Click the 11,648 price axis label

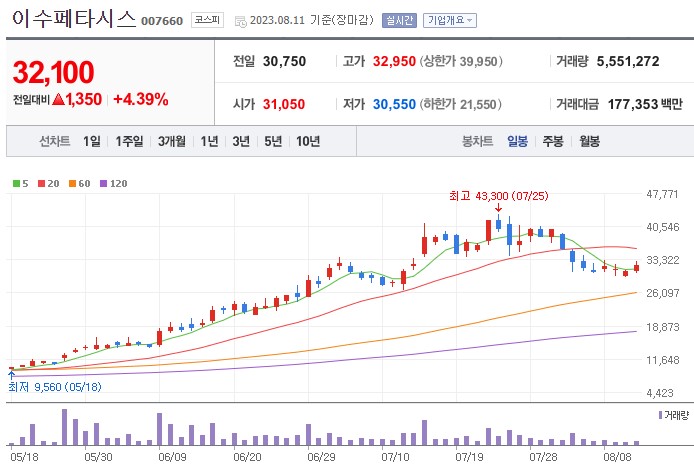[x=662, y=360]
